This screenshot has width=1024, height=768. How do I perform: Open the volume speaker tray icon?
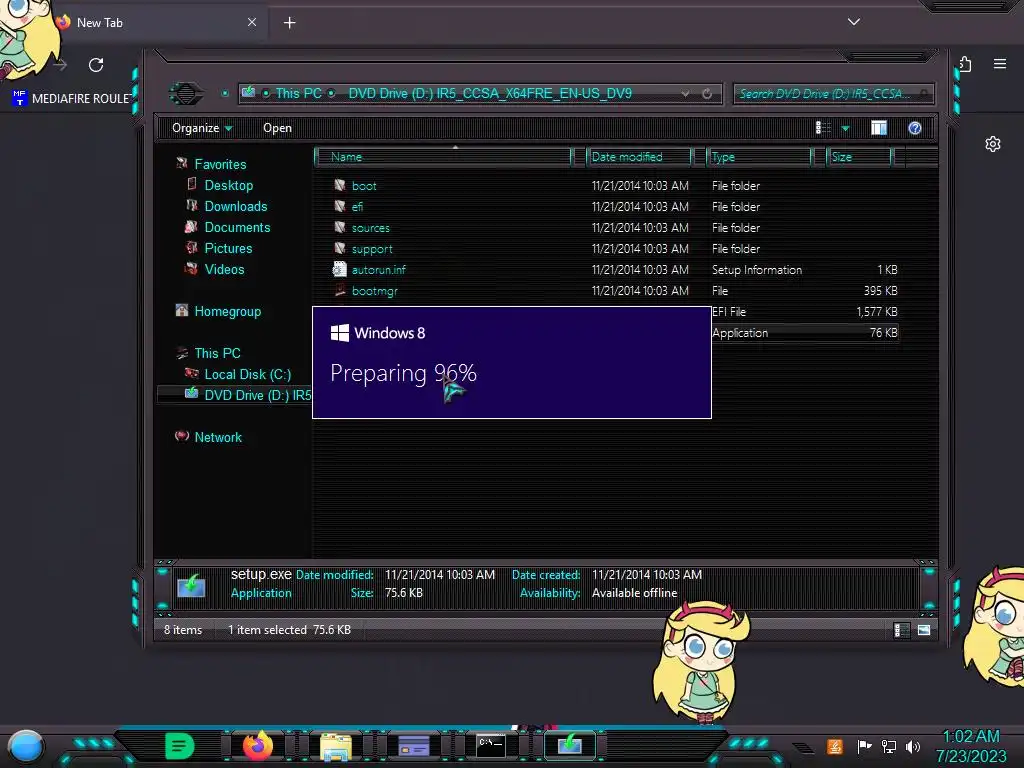point(913,746)
